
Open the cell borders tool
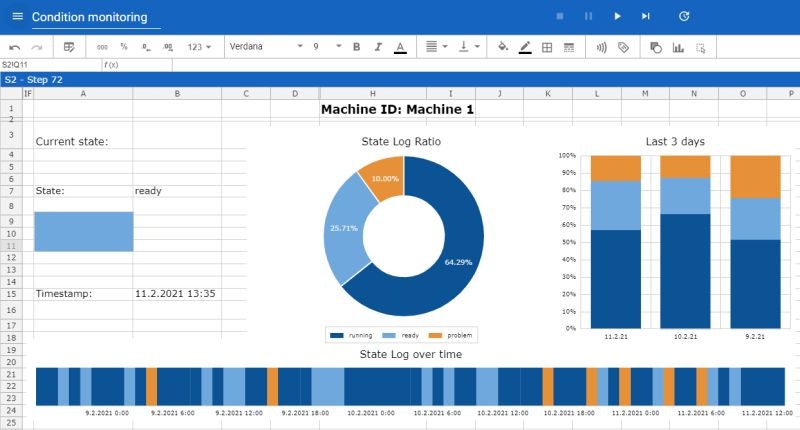coord(547,47)
